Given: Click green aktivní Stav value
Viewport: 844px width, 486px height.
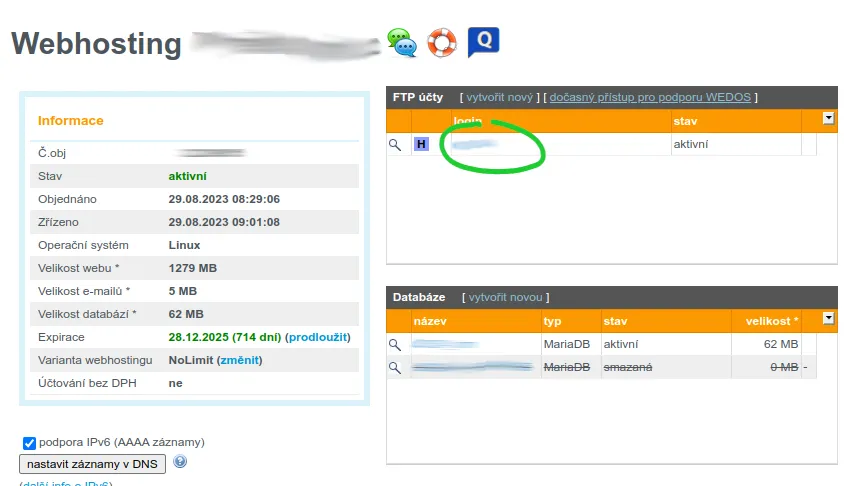Looking at the screenshot, I should [x=187, y=177].
